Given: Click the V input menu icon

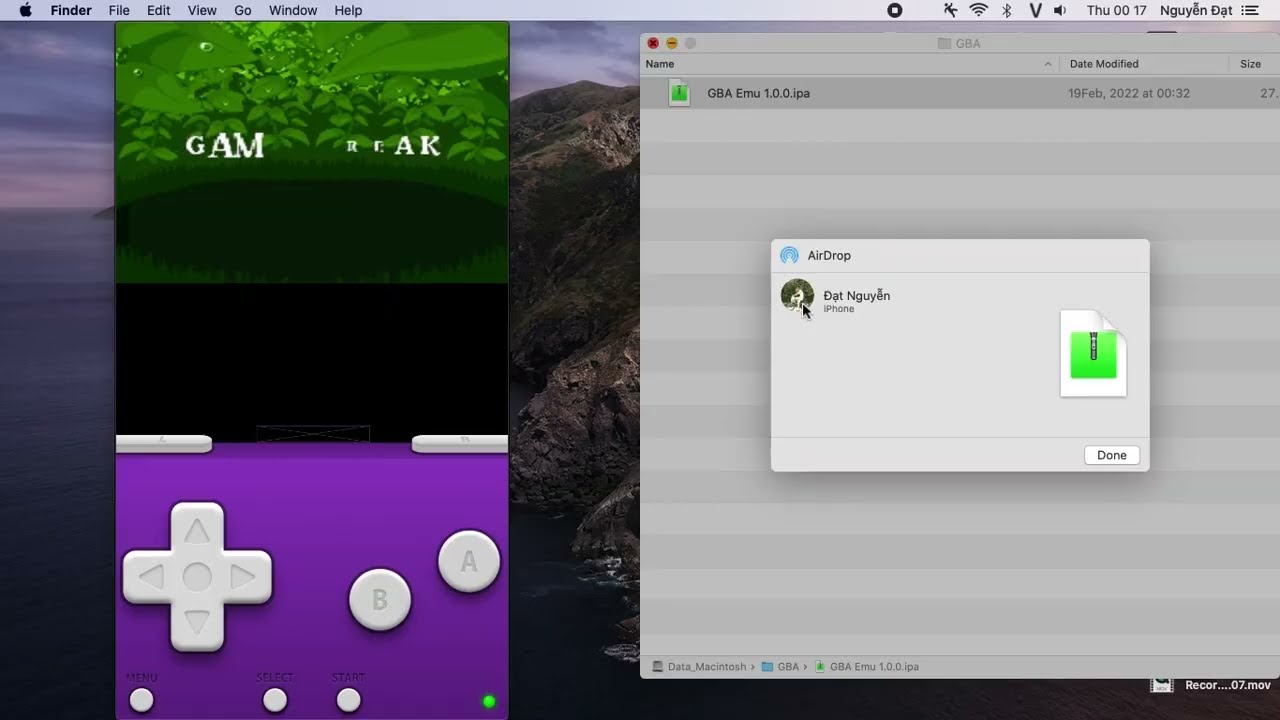Looking at the screenshot, I should [1035, 10].
